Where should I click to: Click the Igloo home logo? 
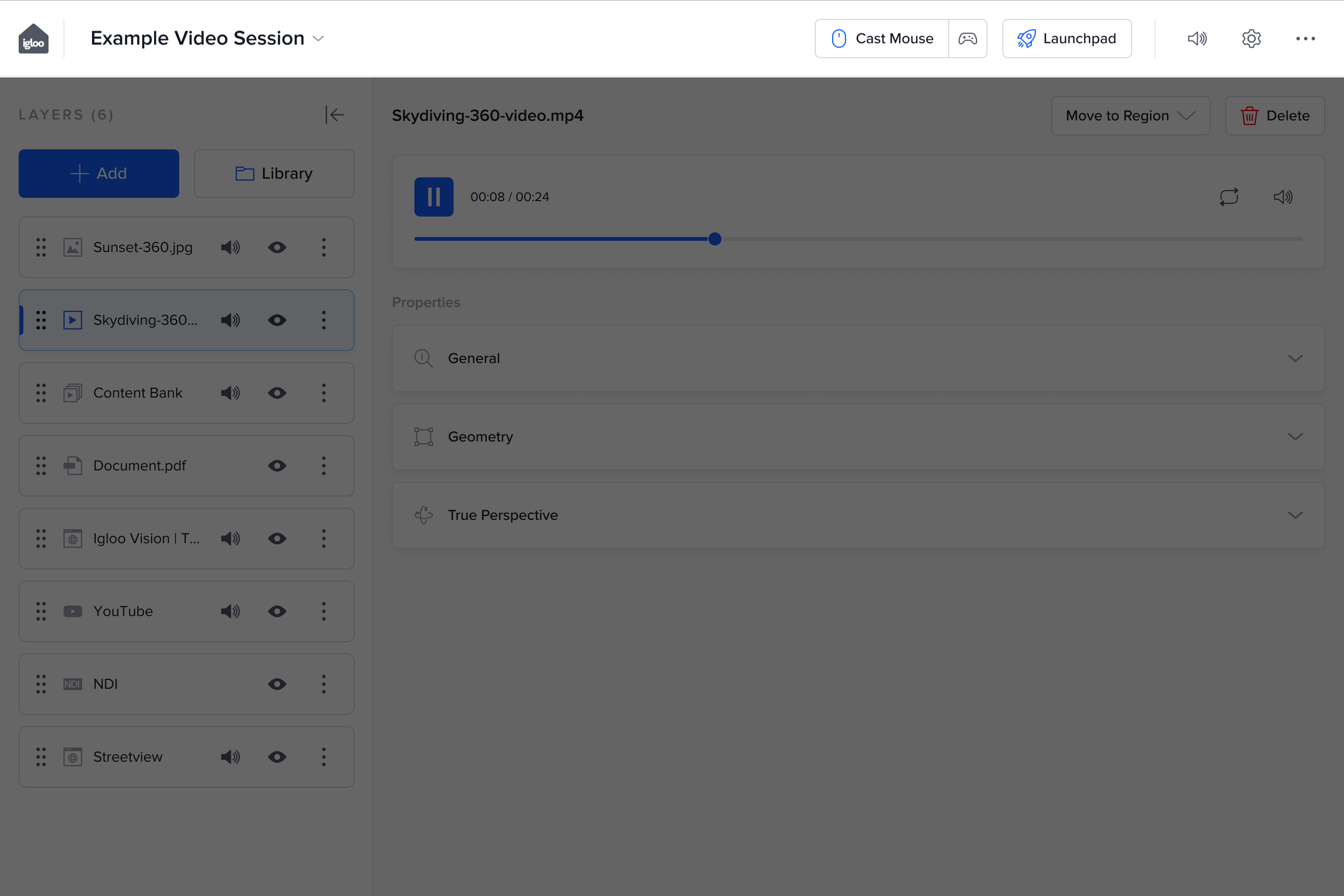coord(34,38)
